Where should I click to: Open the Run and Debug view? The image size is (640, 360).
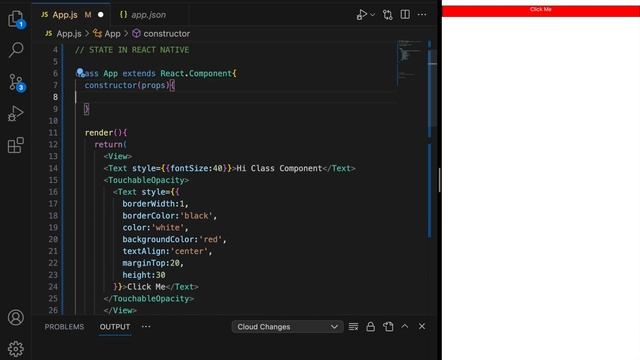tap(16, 113)
